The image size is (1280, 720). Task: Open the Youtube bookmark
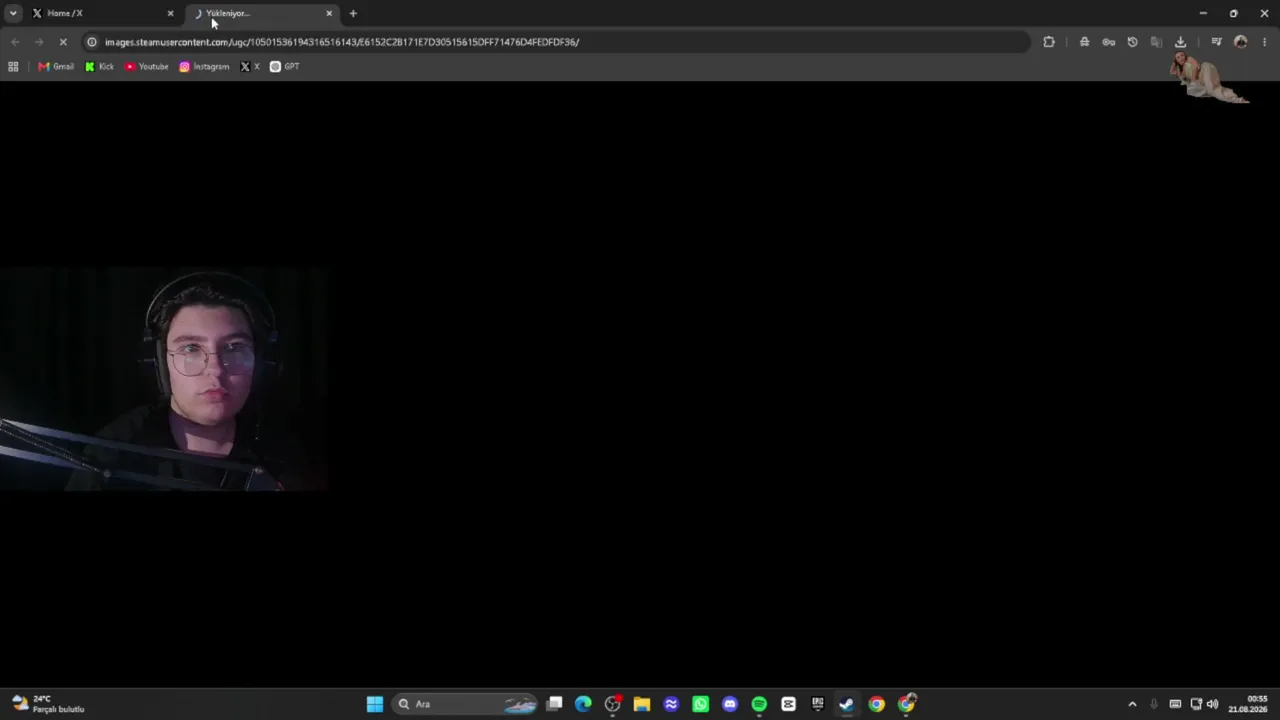pyautogui.click(x=147, y=67)
